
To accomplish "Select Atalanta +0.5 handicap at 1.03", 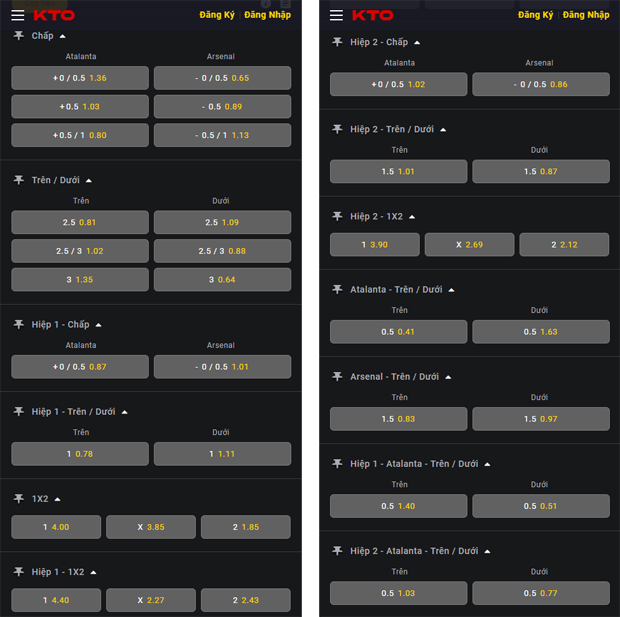I will (x=80, y=107).
